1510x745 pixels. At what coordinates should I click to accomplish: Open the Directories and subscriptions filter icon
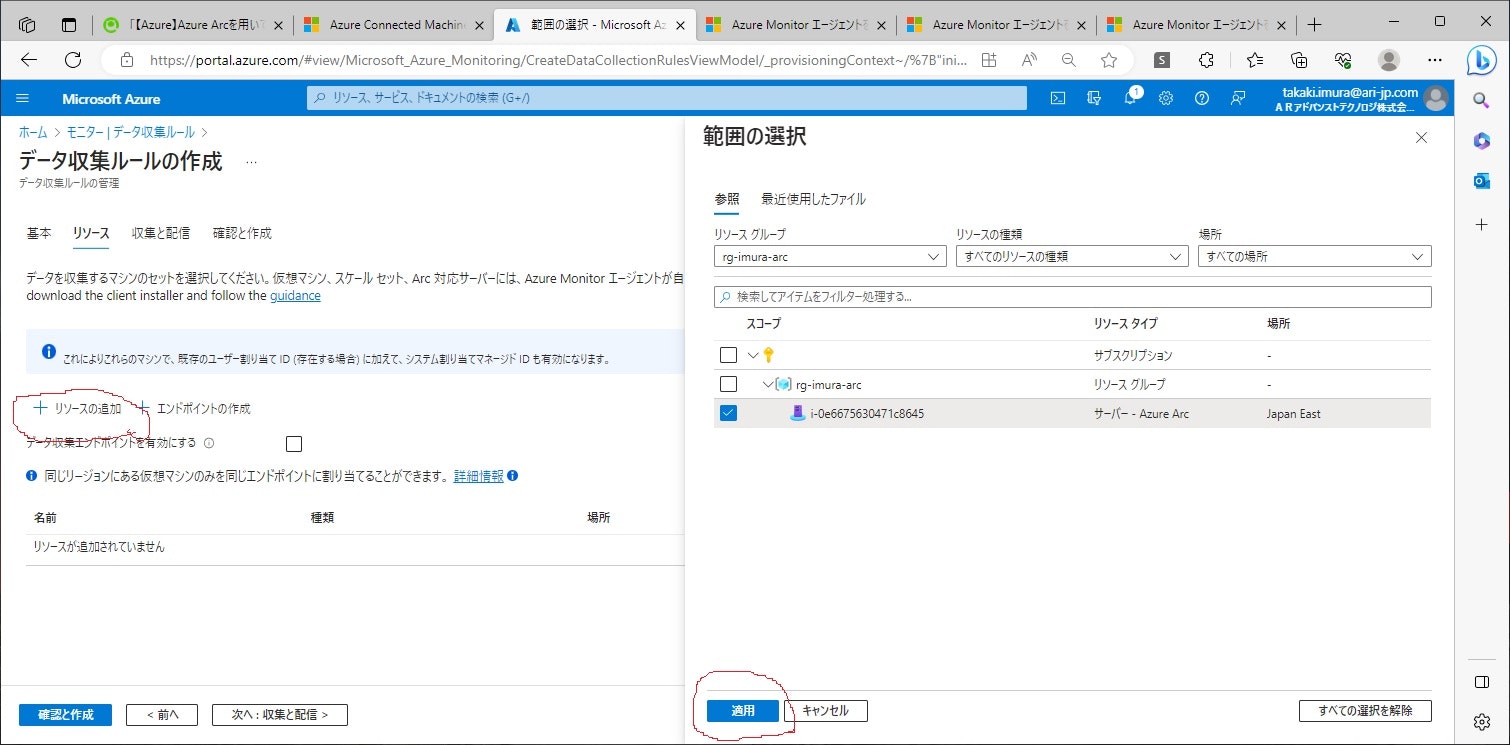[1093, 98]
